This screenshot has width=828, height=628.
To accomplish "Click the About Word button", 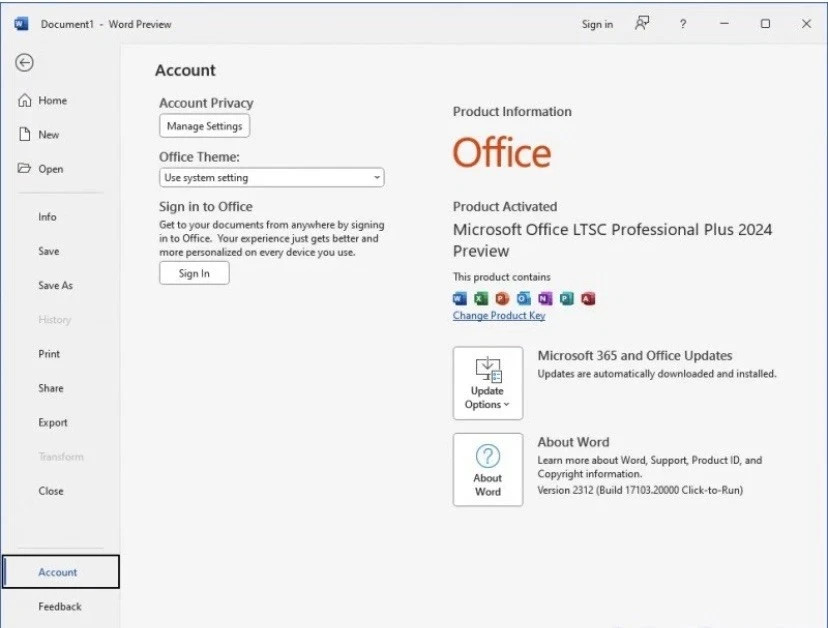I will coord(488,470).
